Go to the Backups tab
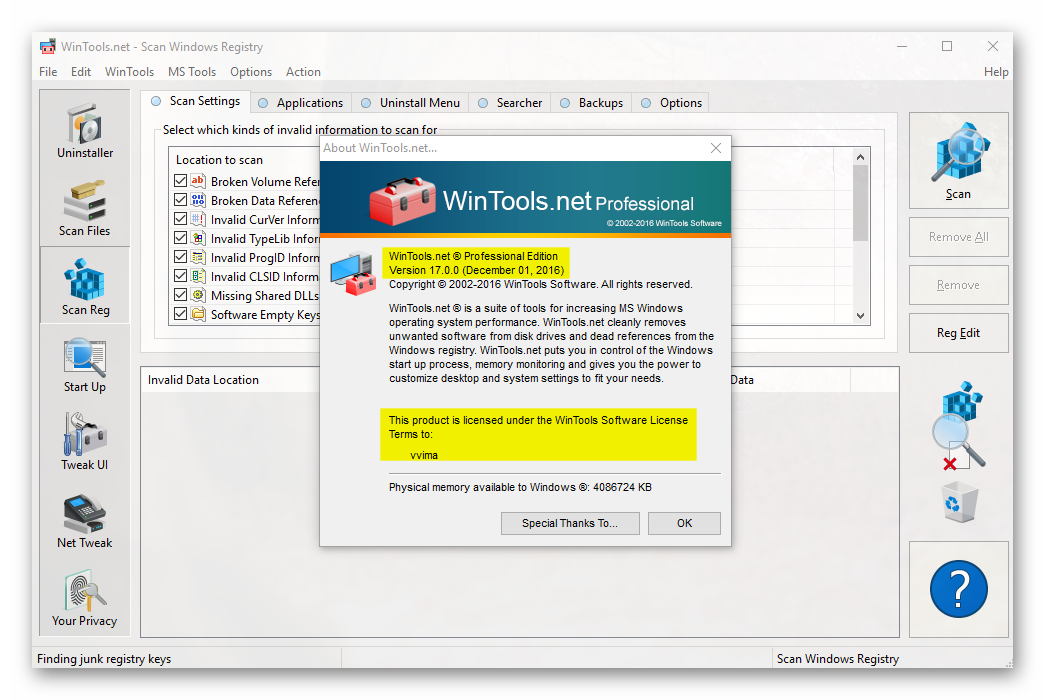Image resolution: width=1045 pixels, height=700 pixels. point(592,103)
